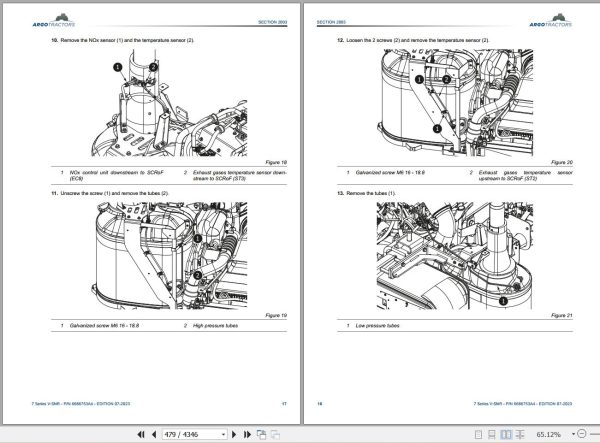Click the previous view icon
The height and width of the screenshot is (443, 600).
click(x=261, y=434)
